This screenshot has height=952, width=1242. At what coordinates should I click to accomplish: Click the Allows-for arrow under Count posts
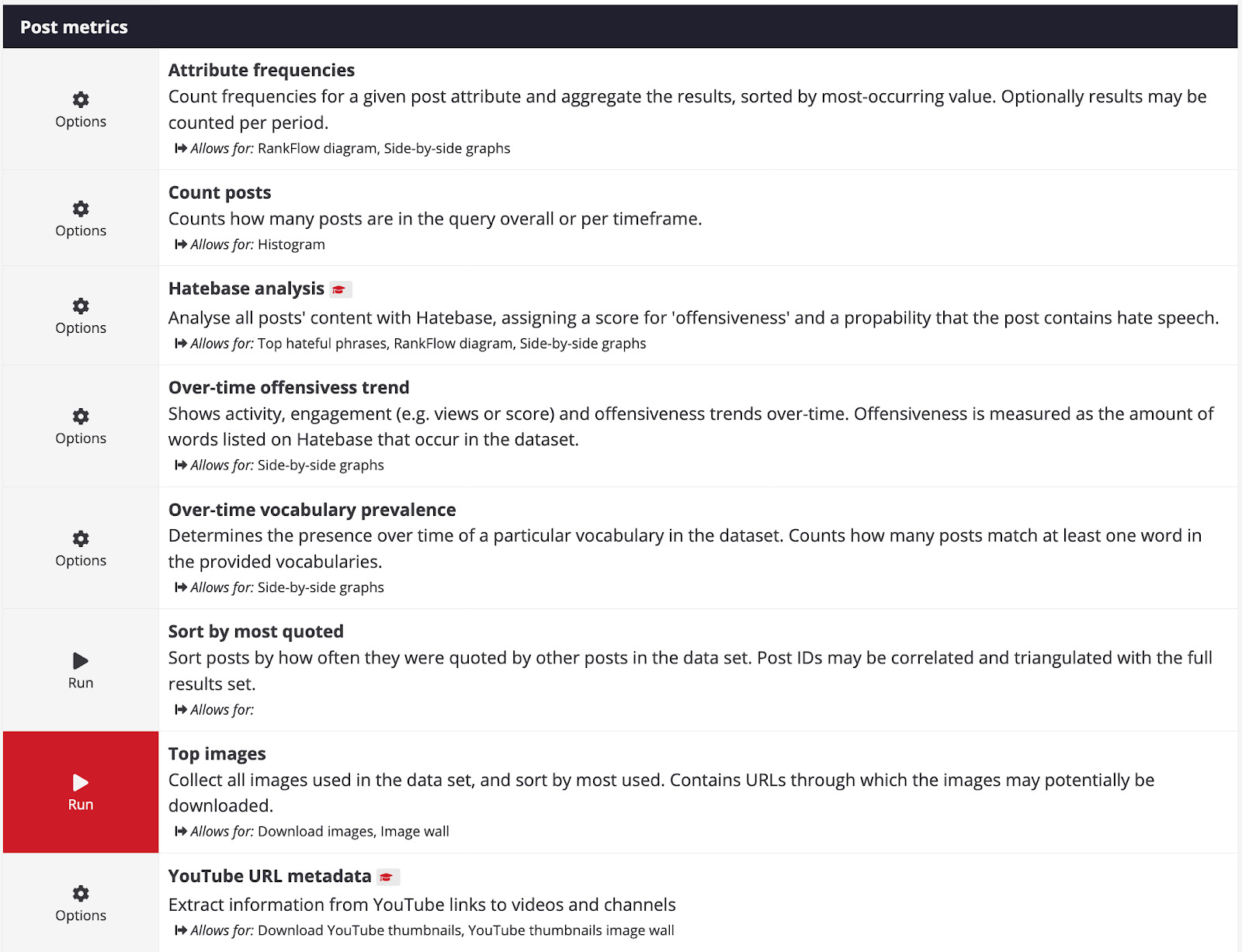click(181, 244)
